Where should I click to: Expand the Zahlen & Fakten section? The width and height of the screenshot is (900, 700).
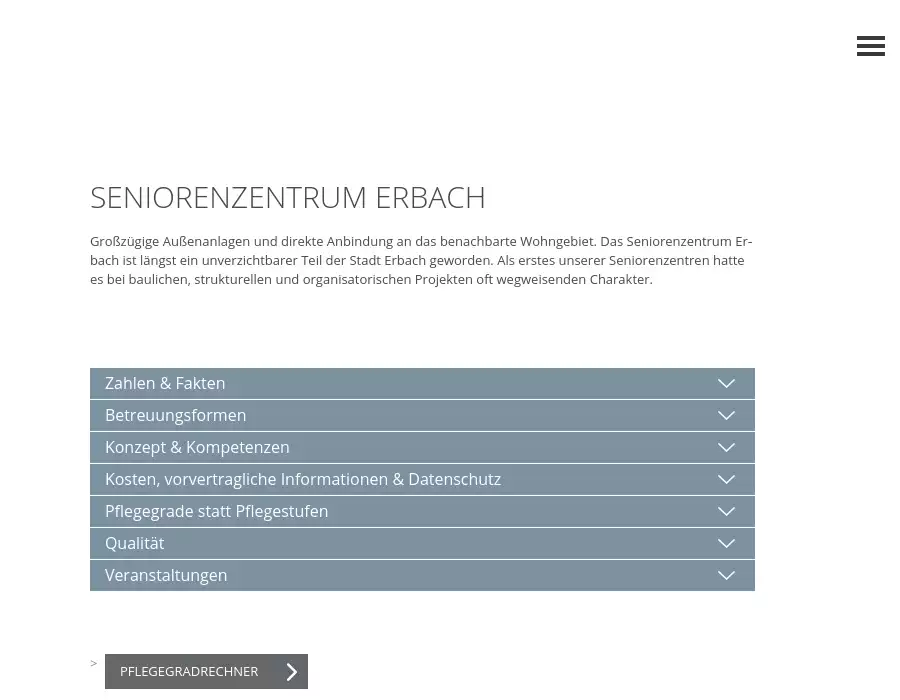[165, 384]
